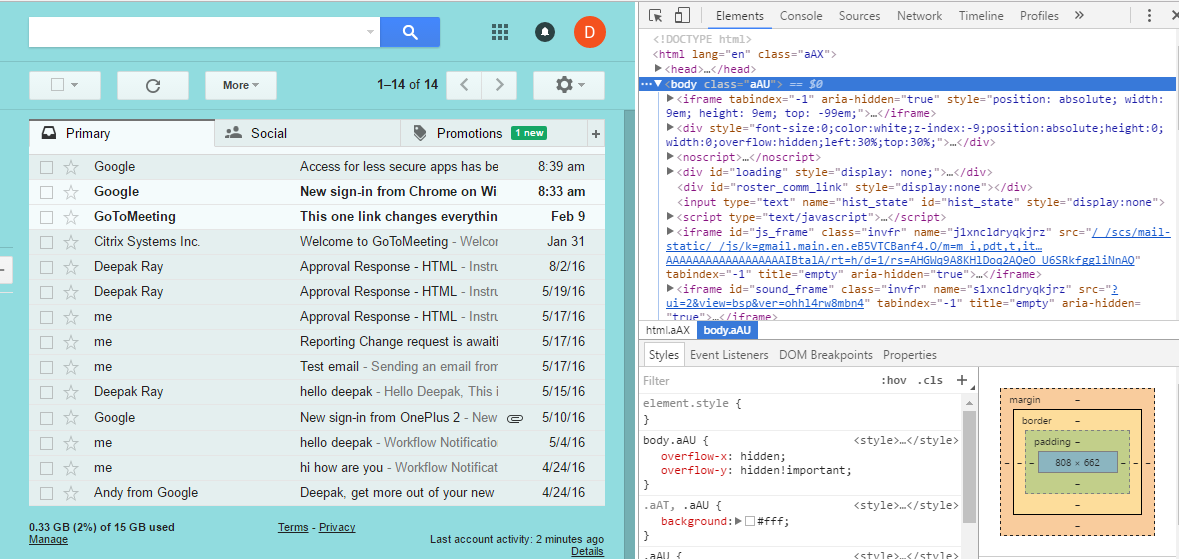Toggle .cls class editor in Styles
Image resolution: width=1179 pixels, height=559 pixels.
click(x=931, y=381)
